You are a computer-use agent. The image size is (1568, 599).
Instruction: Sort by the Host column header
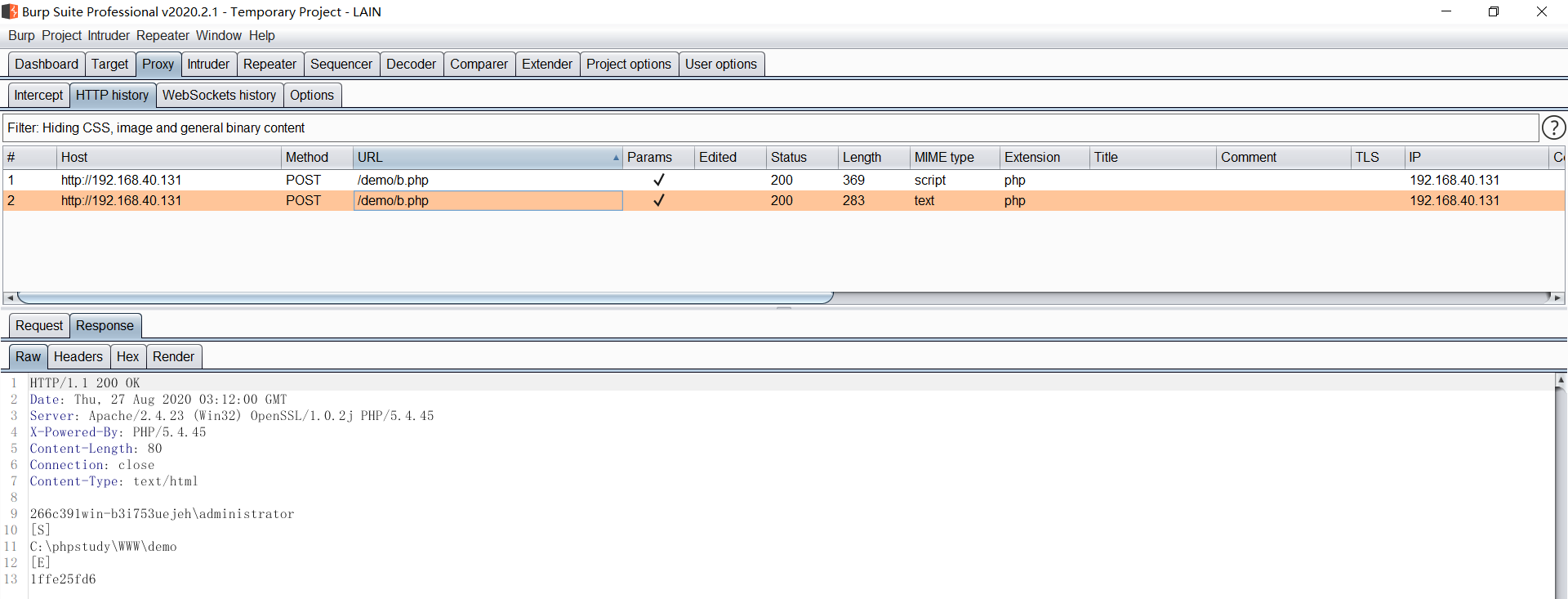[169, 157]
